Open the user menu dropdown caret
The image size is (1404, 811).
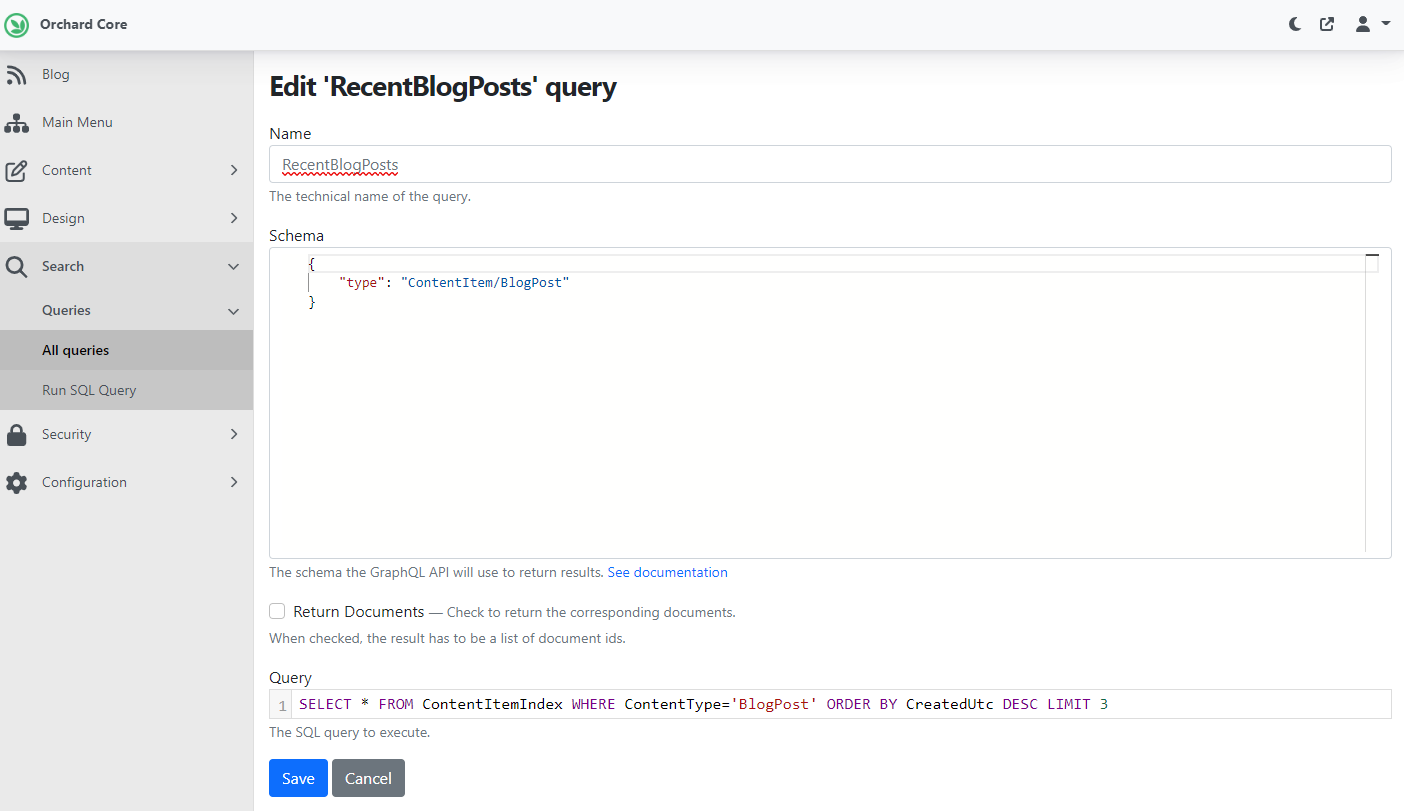coord(1386,23)
